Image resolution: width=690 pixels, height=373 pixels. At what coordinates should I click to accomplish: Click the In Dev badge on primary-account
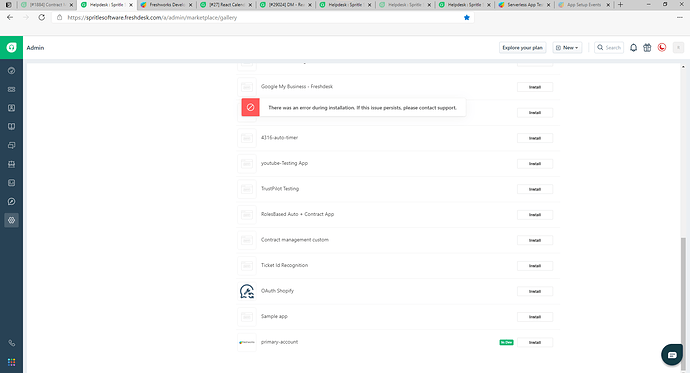(x=506, y=342)
